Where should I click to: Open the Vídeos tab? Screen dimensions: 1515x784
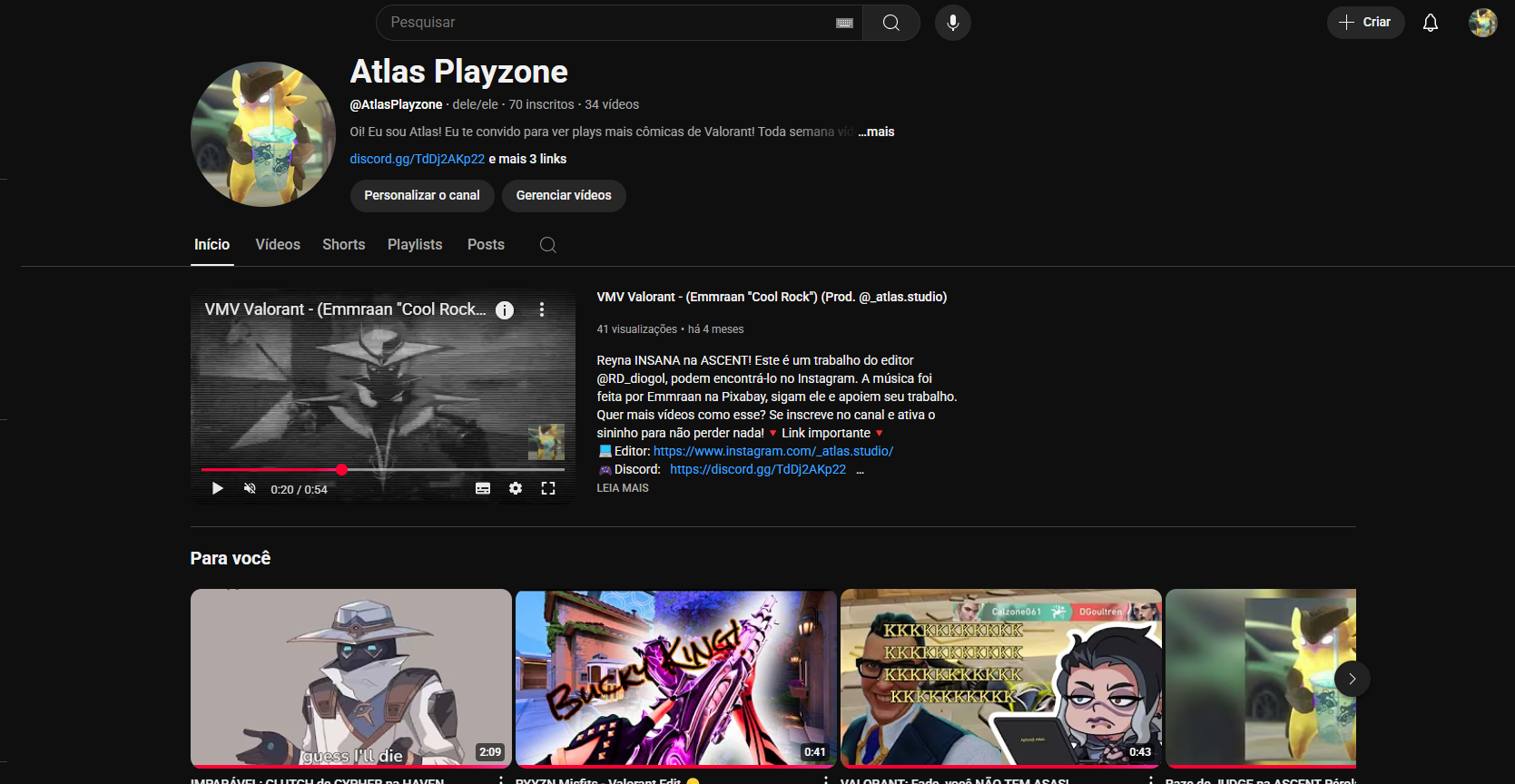point(278,245)
